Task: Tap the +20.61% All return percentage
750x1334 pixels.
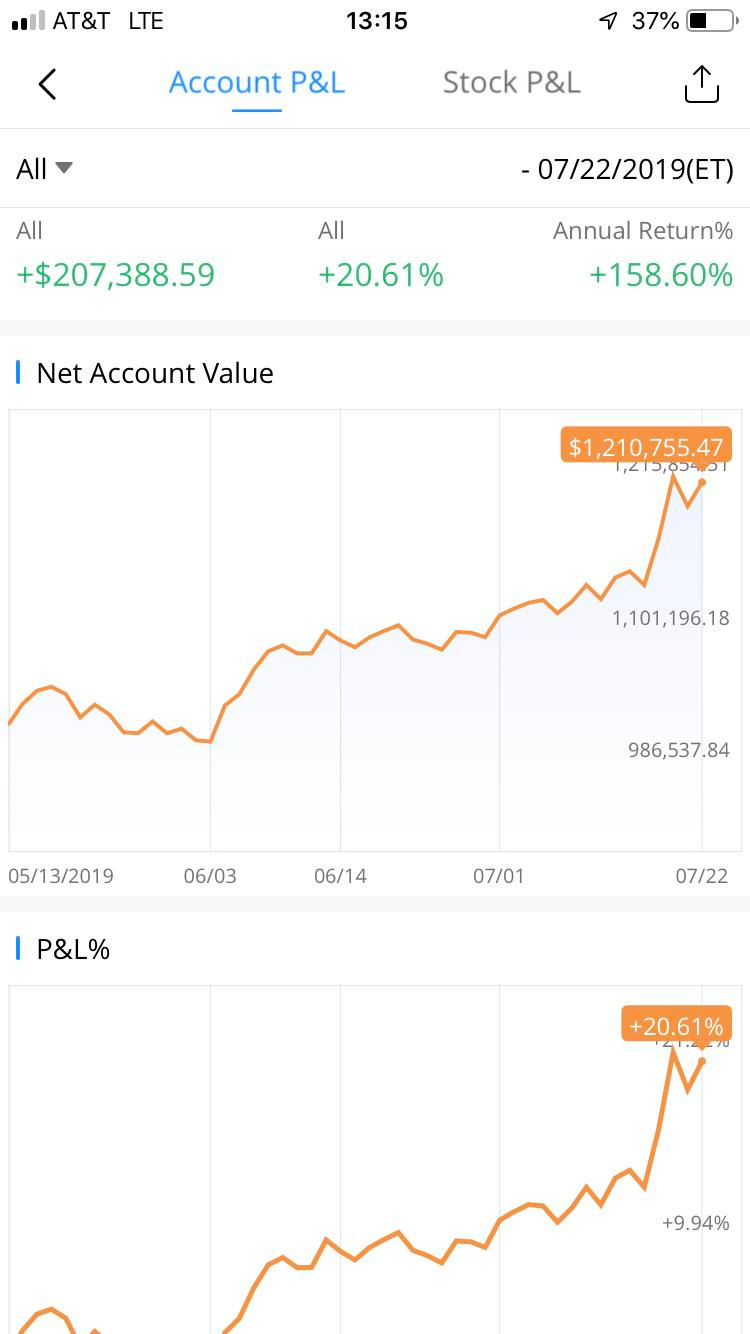Action: (x=381, y=274)
